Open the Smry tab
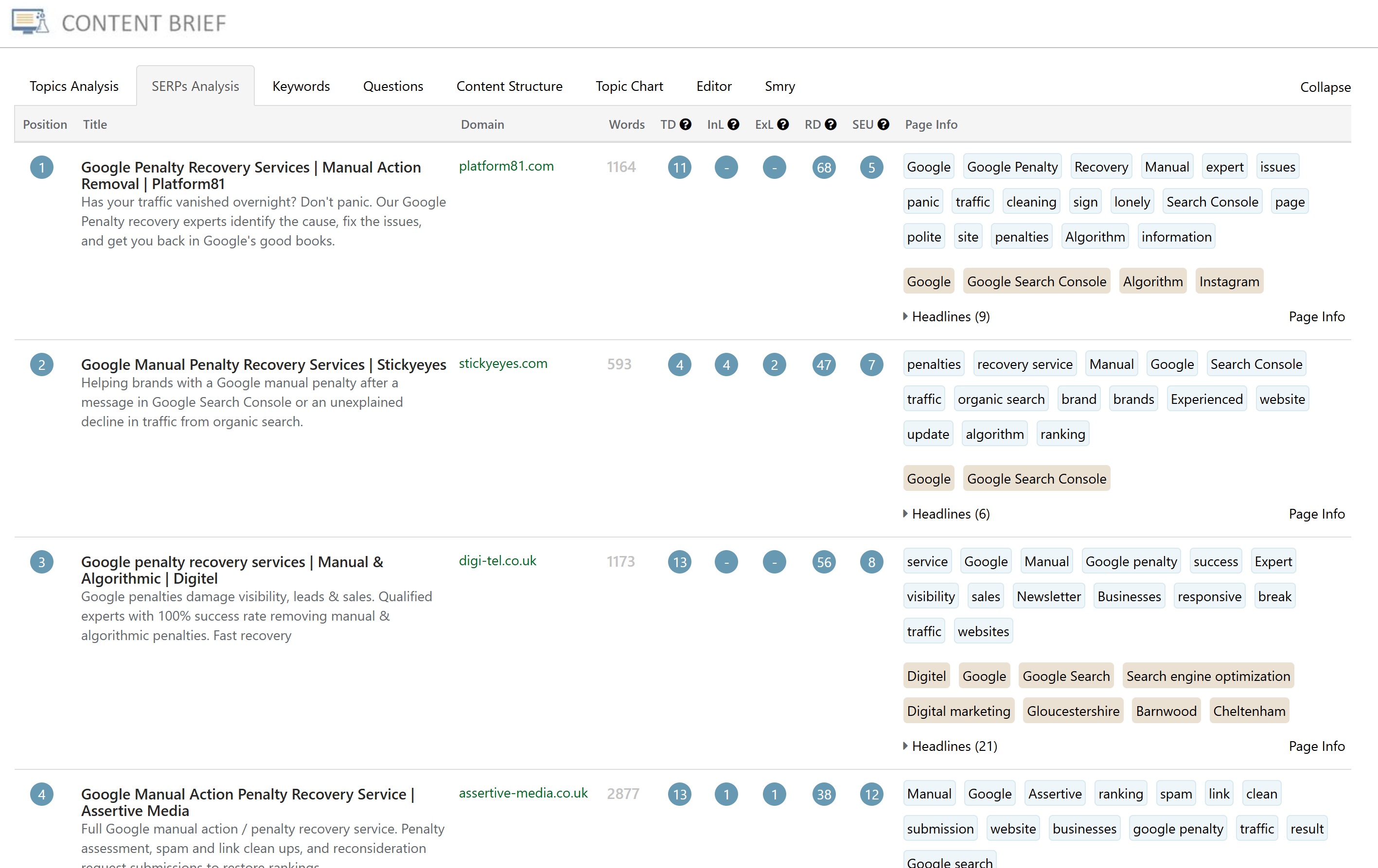Screen dimensions: 1378x868 click(780, 87)
